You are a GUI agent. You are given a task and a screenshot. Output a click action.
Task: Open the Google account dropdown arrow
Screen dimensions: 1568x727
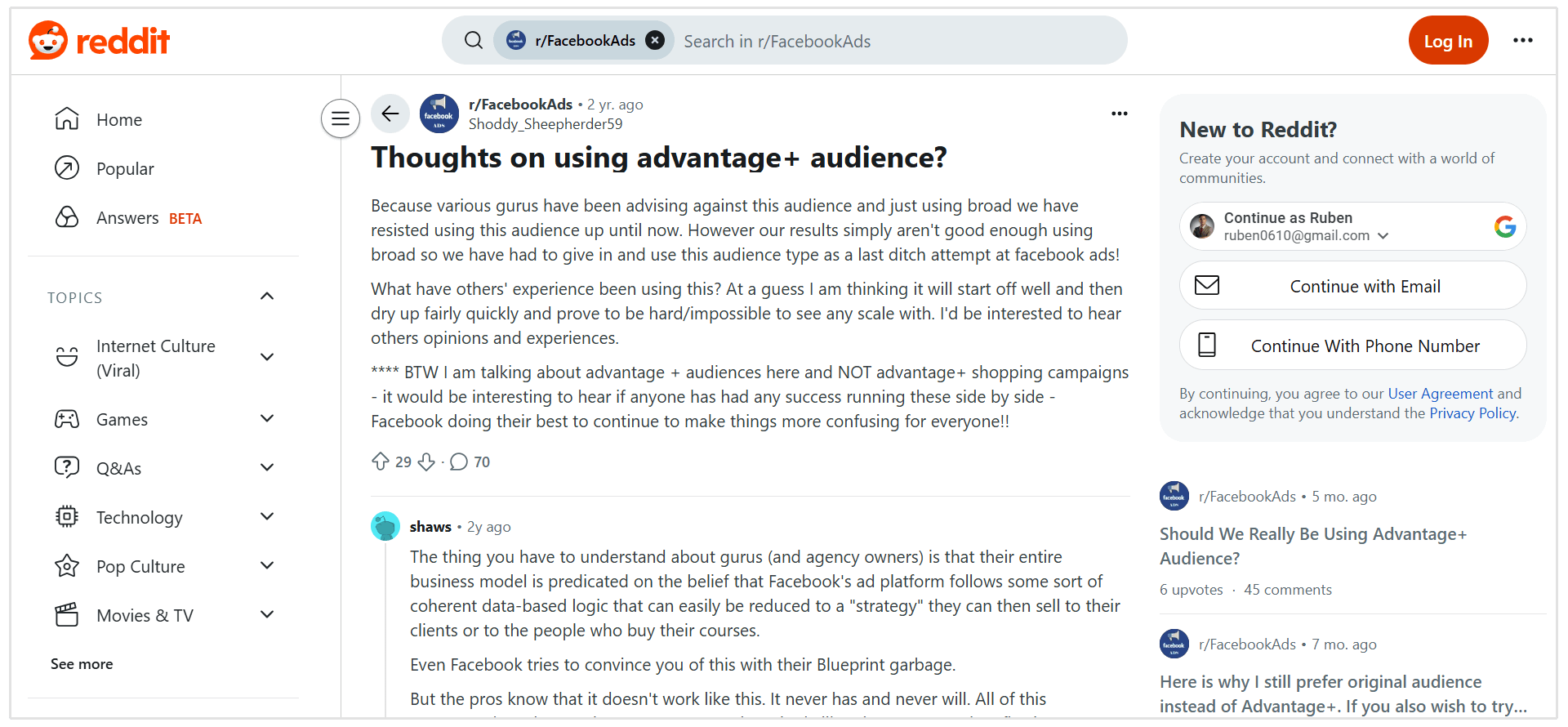coord(1383,236)
